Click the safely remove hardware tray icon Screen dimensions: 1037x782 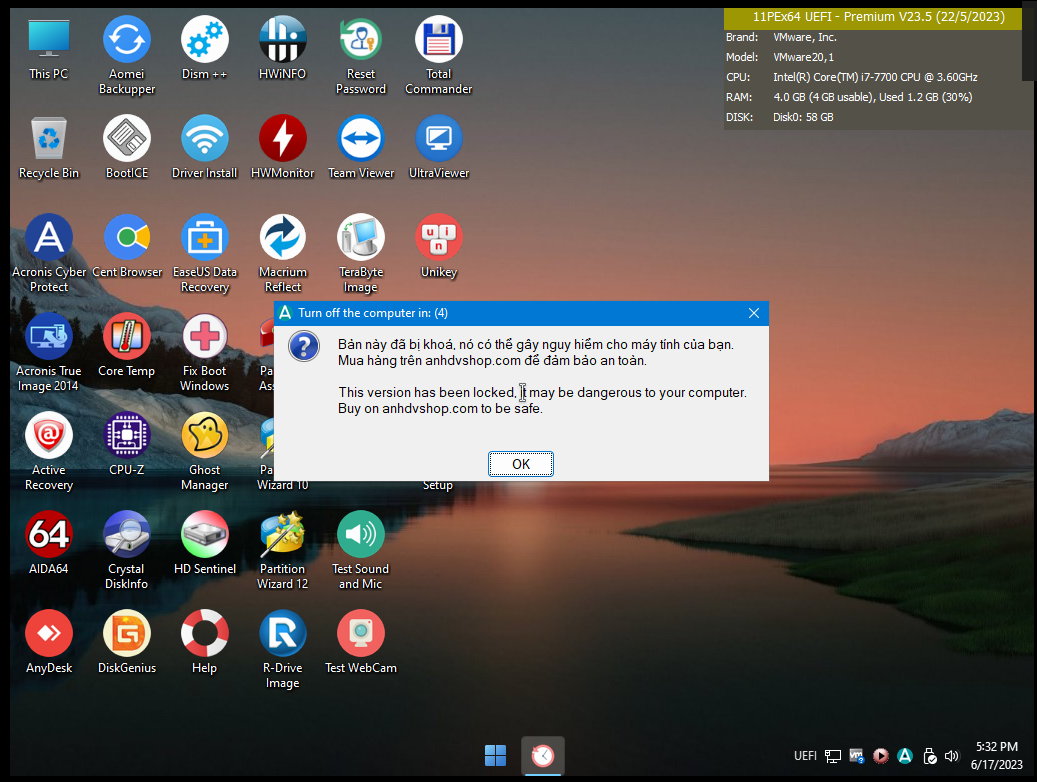[x=929, y=756]
